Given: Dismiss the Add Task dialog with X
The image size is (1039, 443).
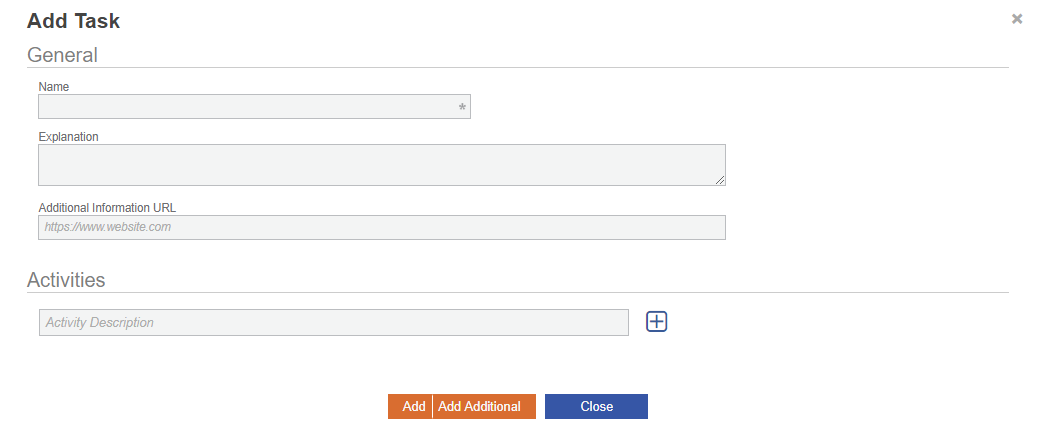Looking at the screenshot, I should coord(1017,19).
